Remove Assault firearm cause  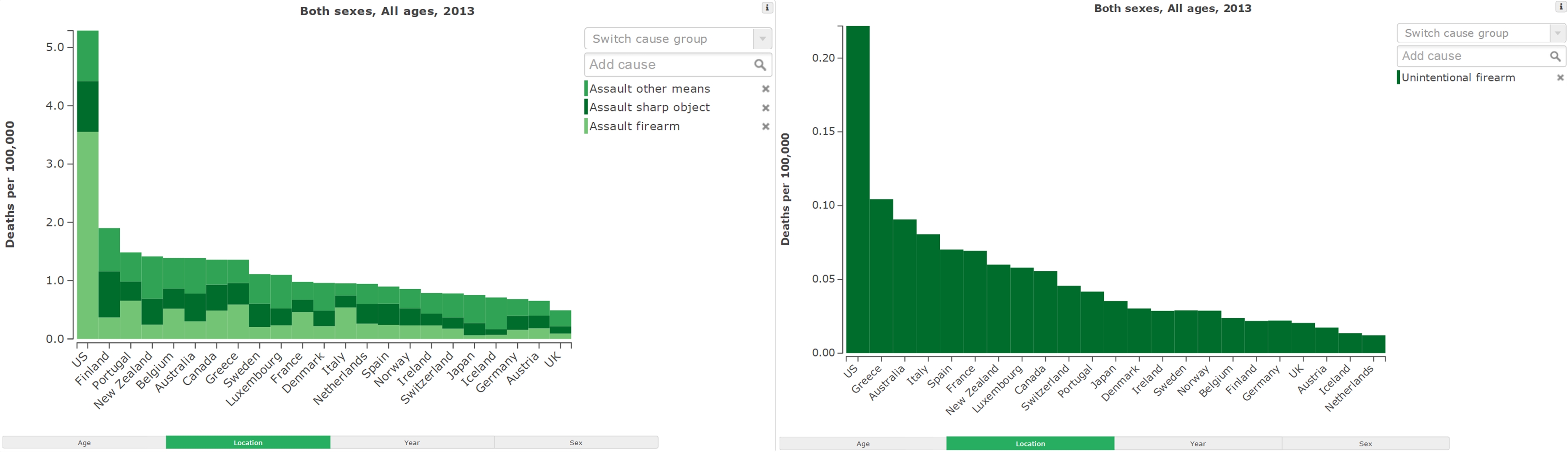pos(766,127)
